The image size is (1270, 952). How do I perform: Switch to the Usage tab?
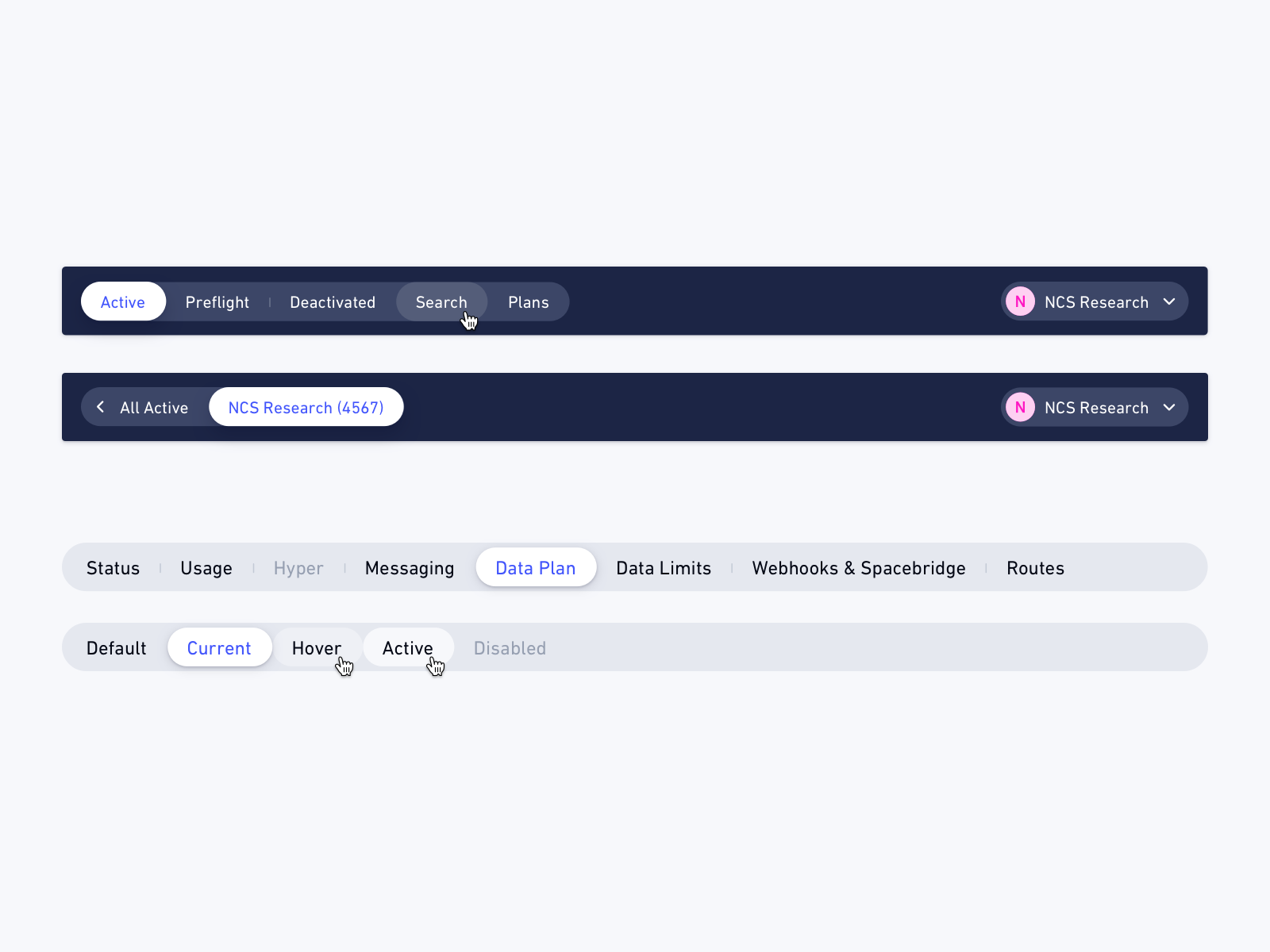(206, 568)
